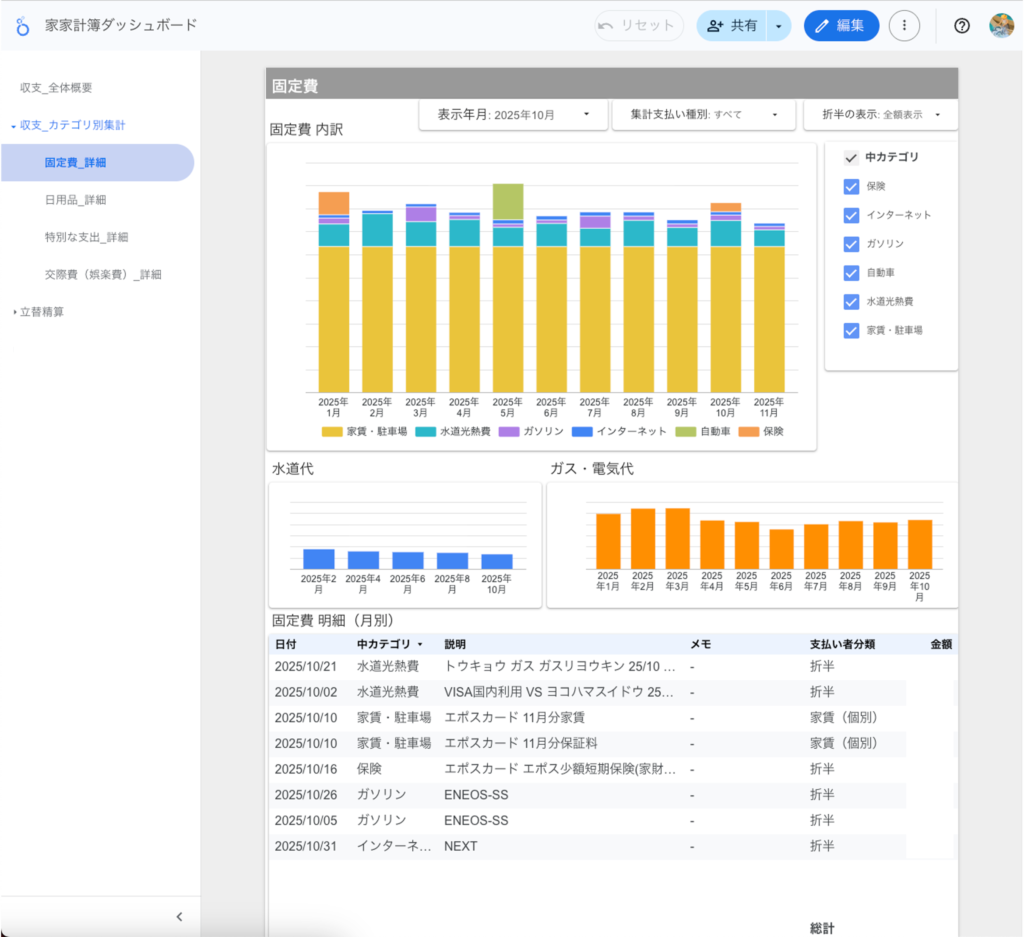Collapse the sidebar with the chevron arrow
The width and height of the screenshot is (1024, 937).
[179, 916]
